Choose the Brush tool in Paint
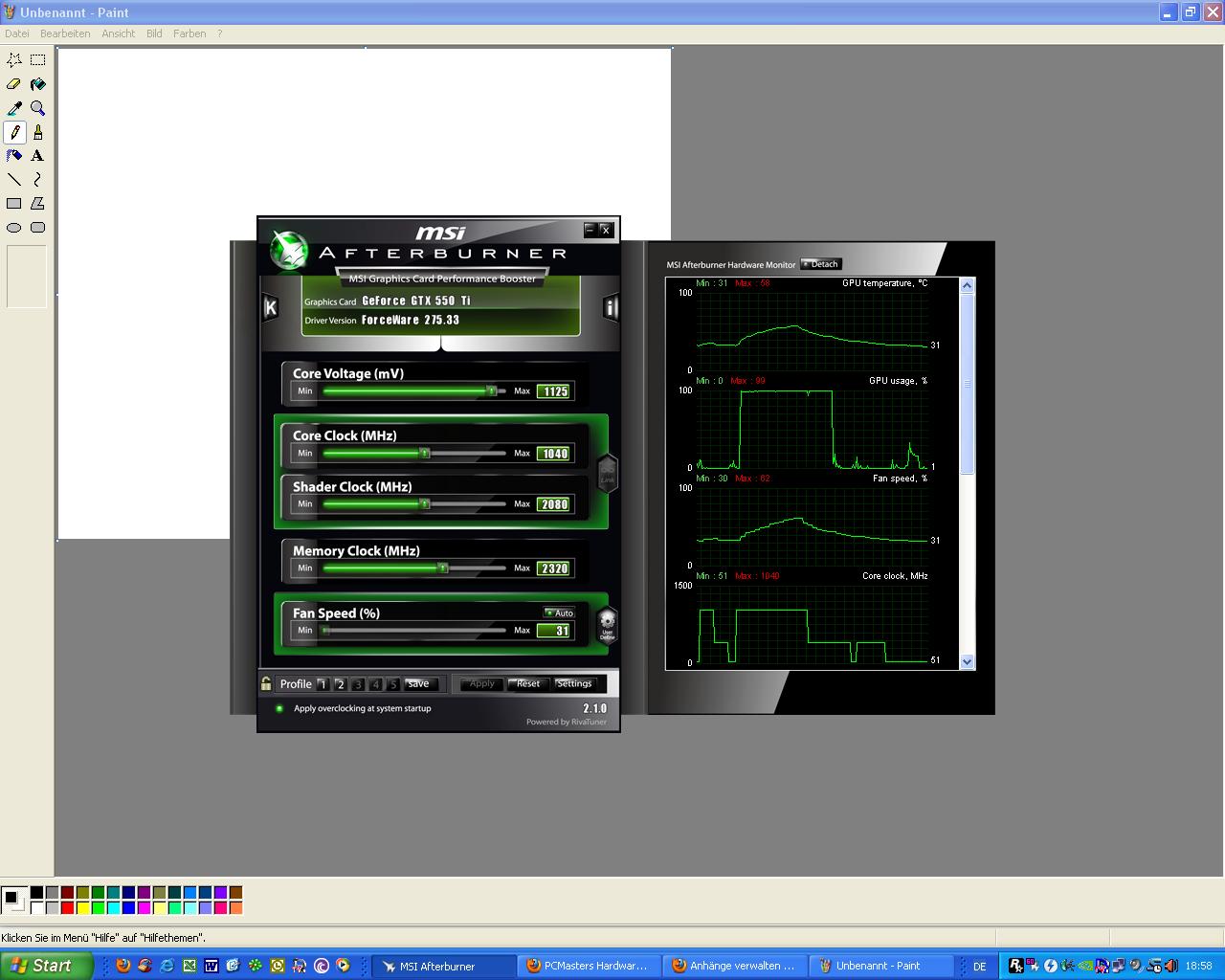 tap(38, 132)
